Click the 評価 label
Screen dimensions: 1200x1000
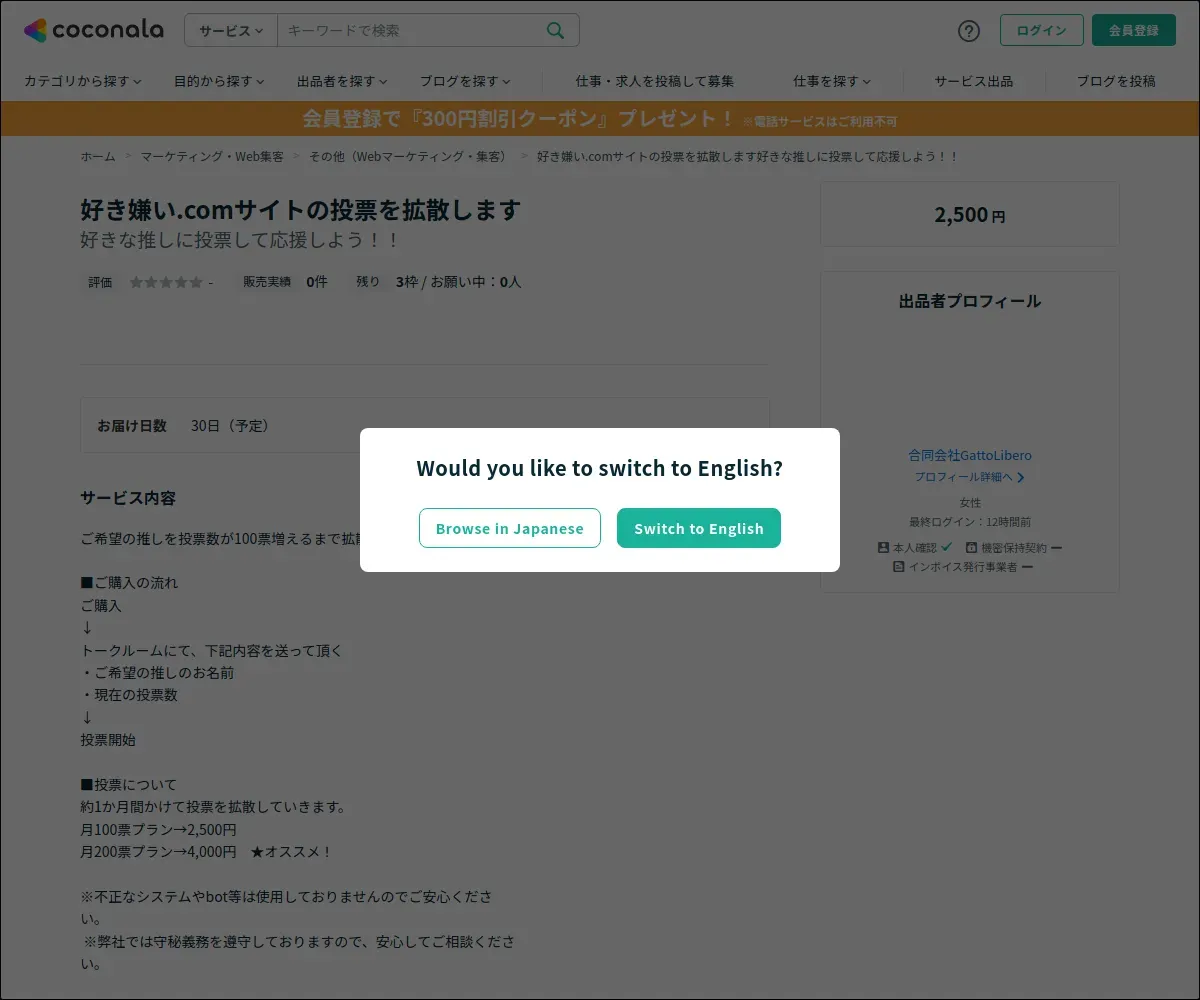point(100,282)
